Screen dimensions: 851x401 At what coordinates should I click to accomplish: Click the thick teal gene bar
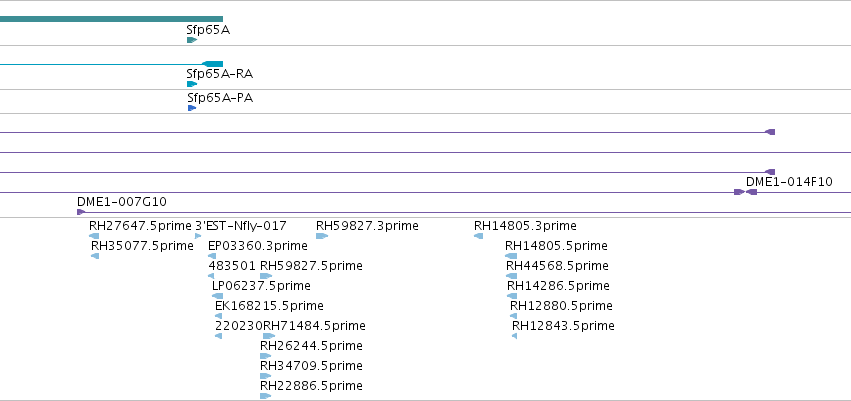click(x=111, y=19)
